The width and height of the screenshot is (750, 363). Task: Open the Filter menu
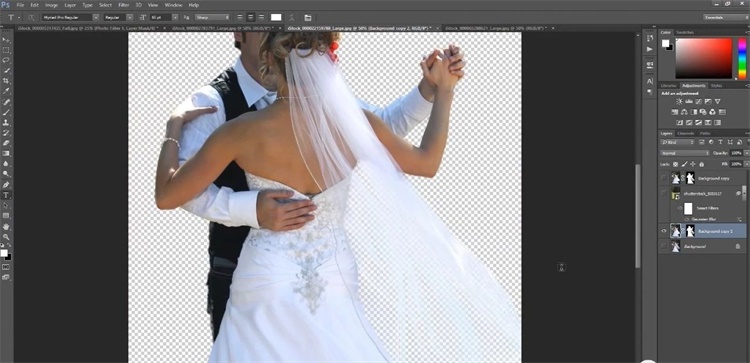(x=123, y=5)
